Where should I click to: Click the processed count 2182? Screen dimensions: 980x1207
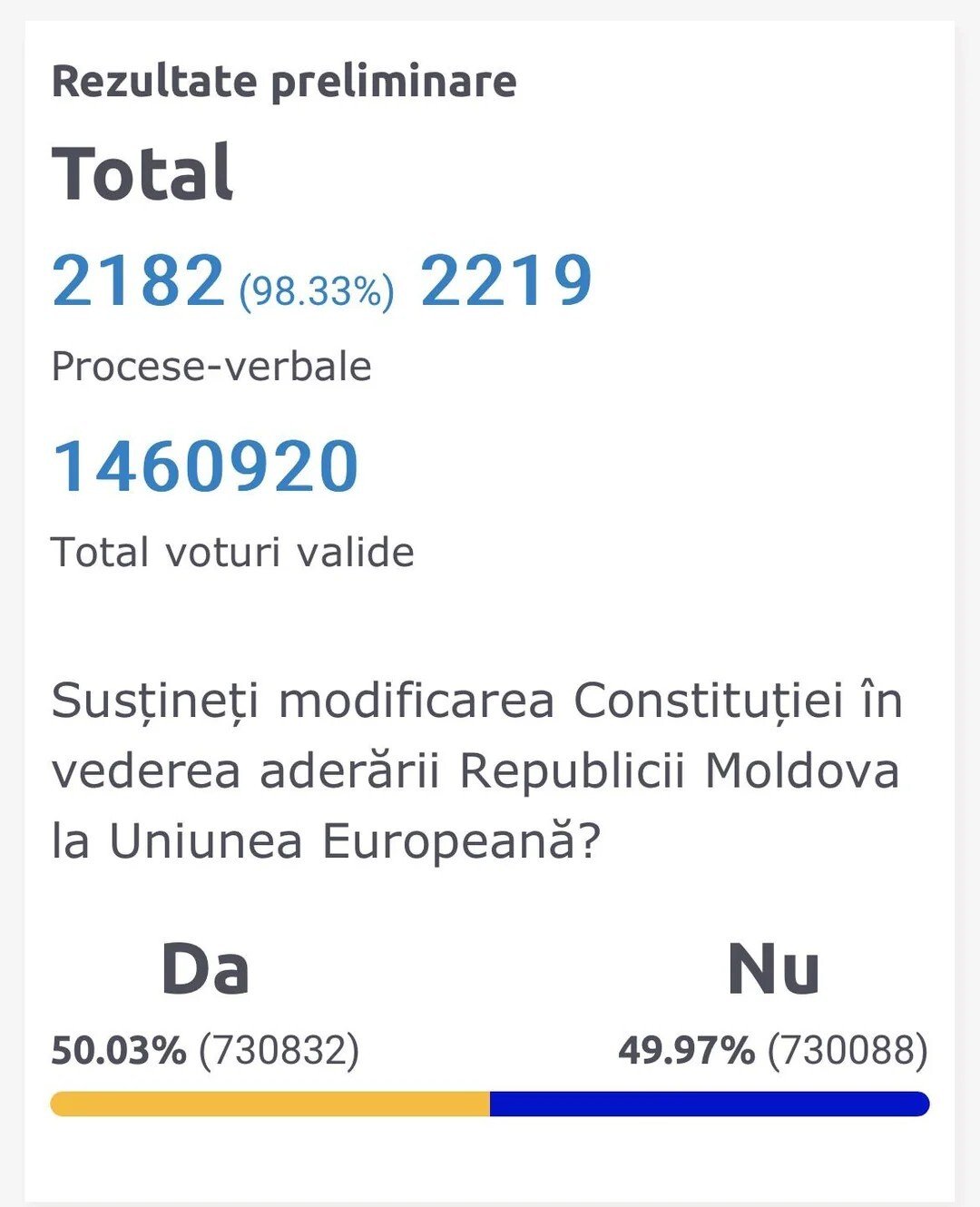[x=138, y=280]
